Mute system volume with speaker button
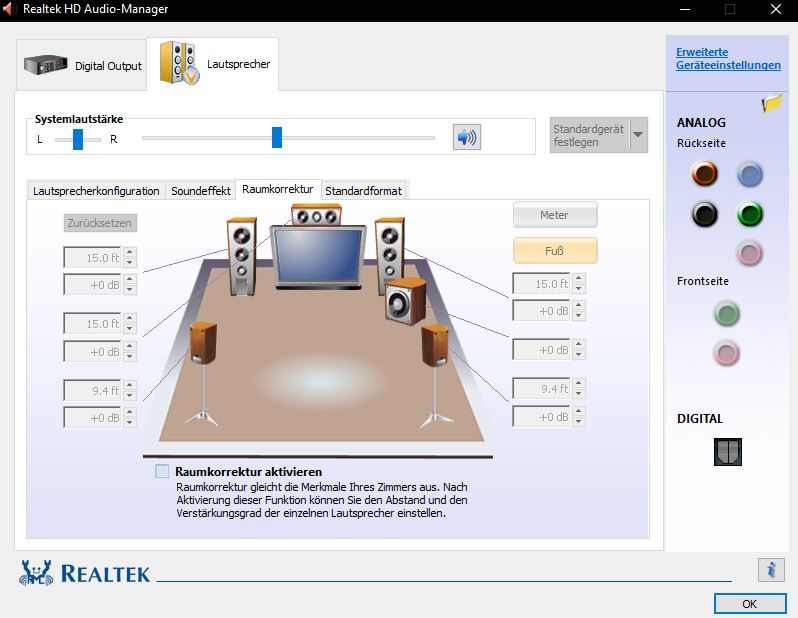The width and height of the screenshot is (798, 618). tap(467, 137)
